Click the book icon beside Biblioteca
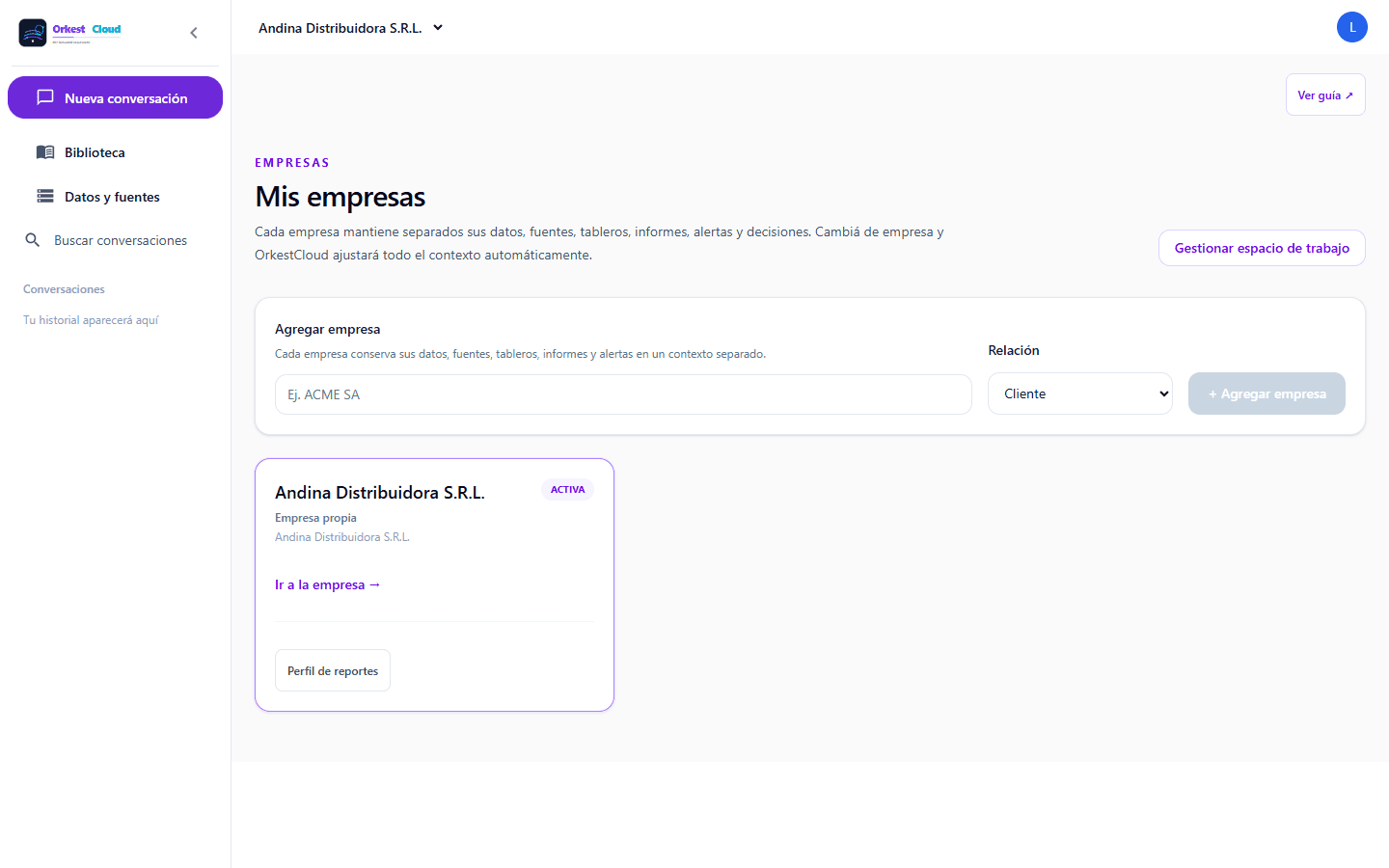1389x868 pixels. click(x=45, y=152)
